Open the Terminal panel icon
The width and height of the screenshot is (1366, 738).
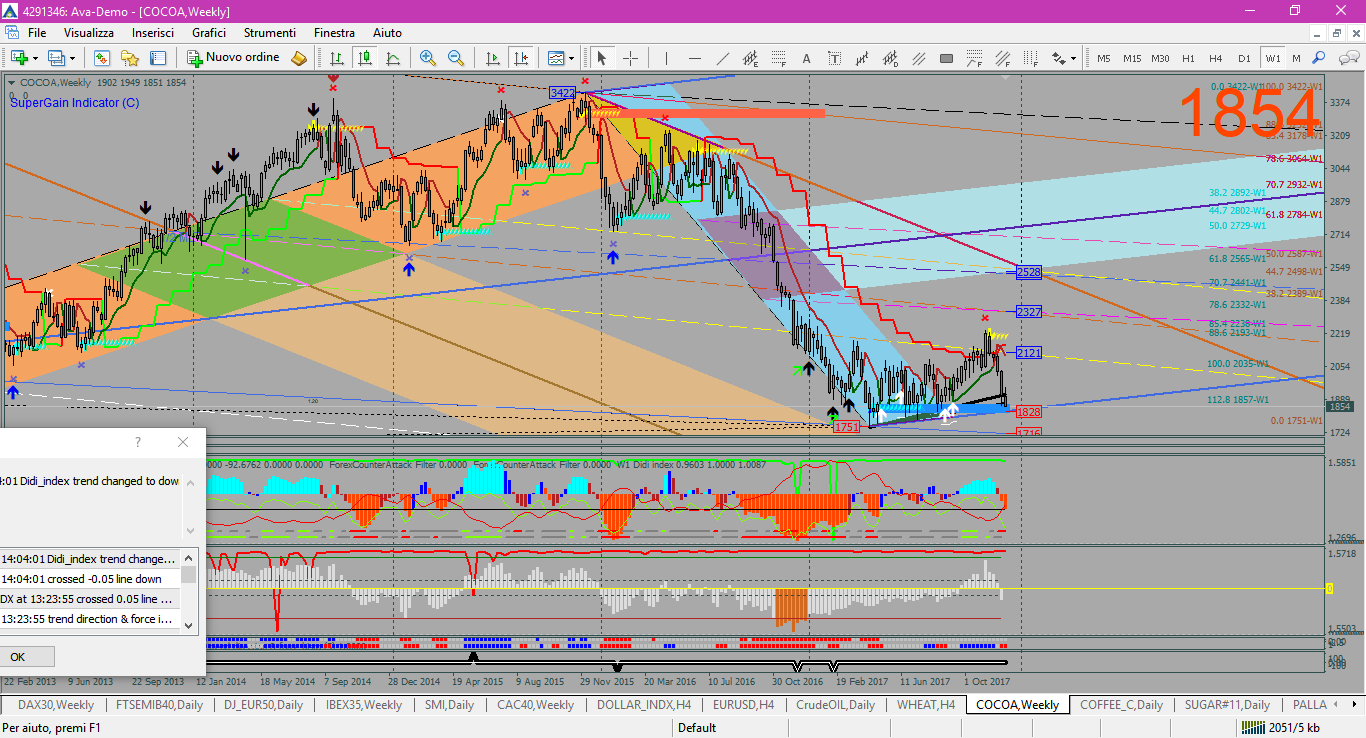[x=158, y=58]
